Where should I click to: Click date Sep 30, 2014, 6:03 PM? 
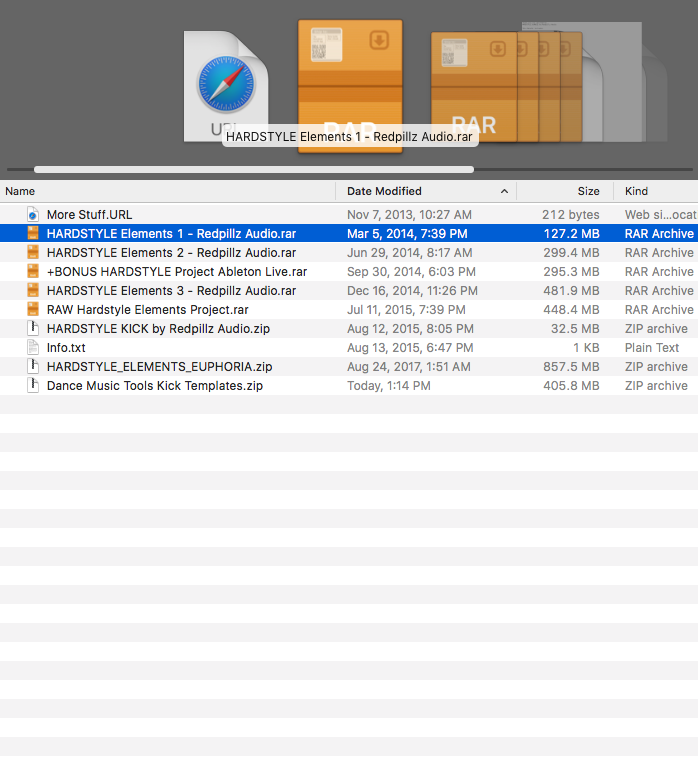click(x=411, y=272)
